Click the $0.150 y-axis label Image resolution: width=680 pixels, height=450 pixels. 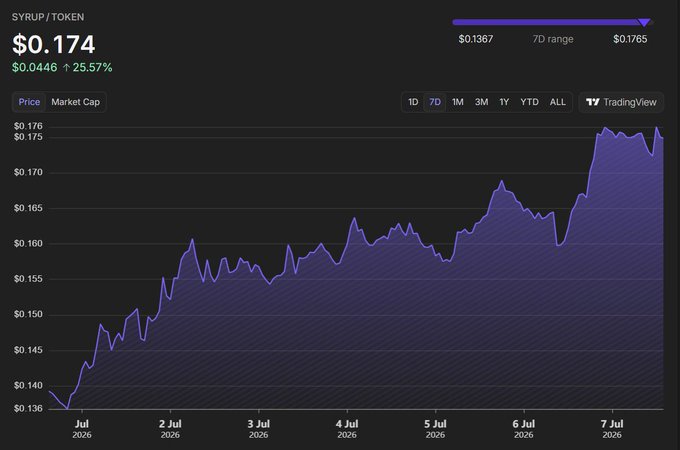(x=28, y=314)
